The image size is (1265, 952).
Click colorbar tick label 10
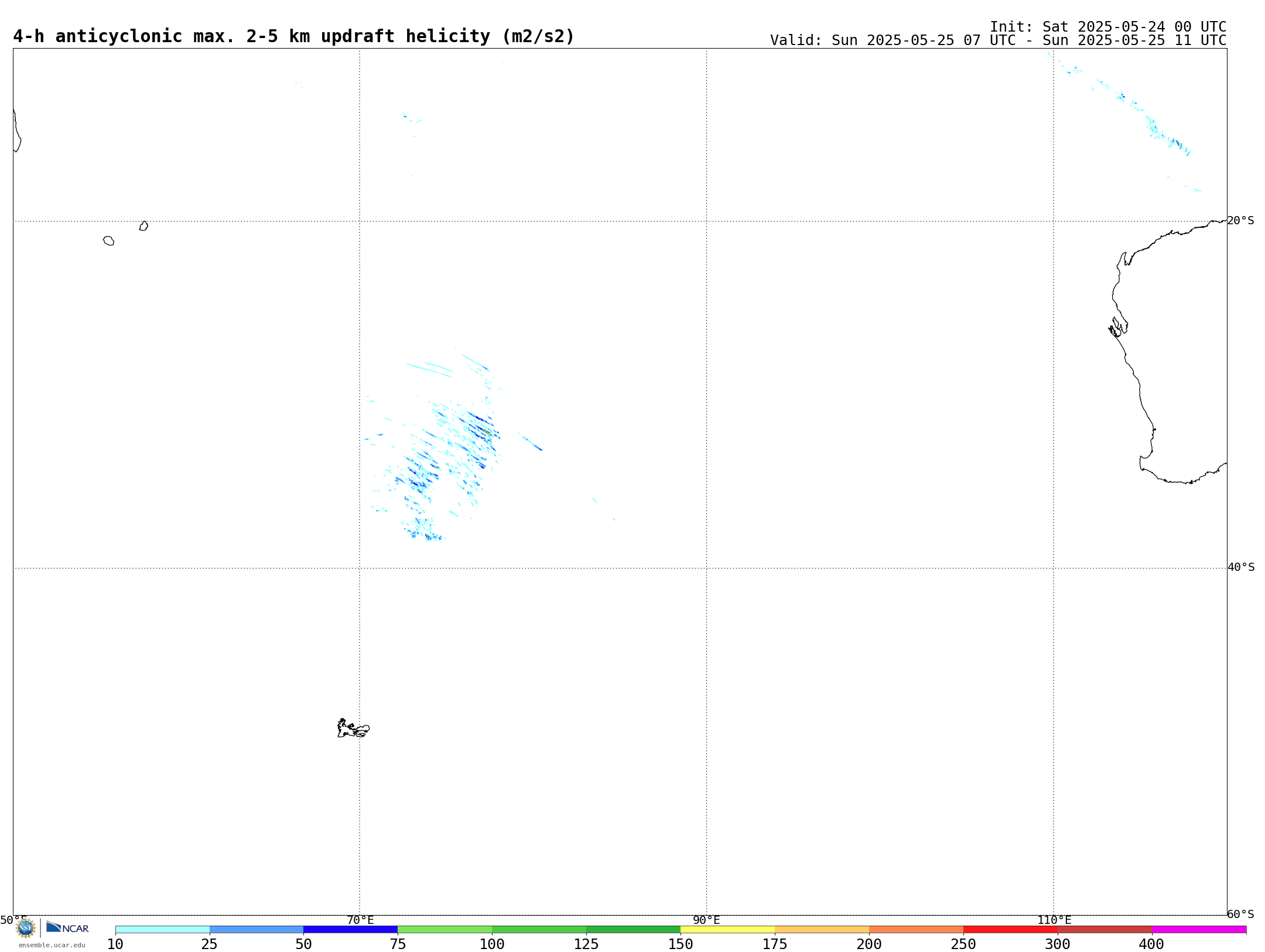115,944
